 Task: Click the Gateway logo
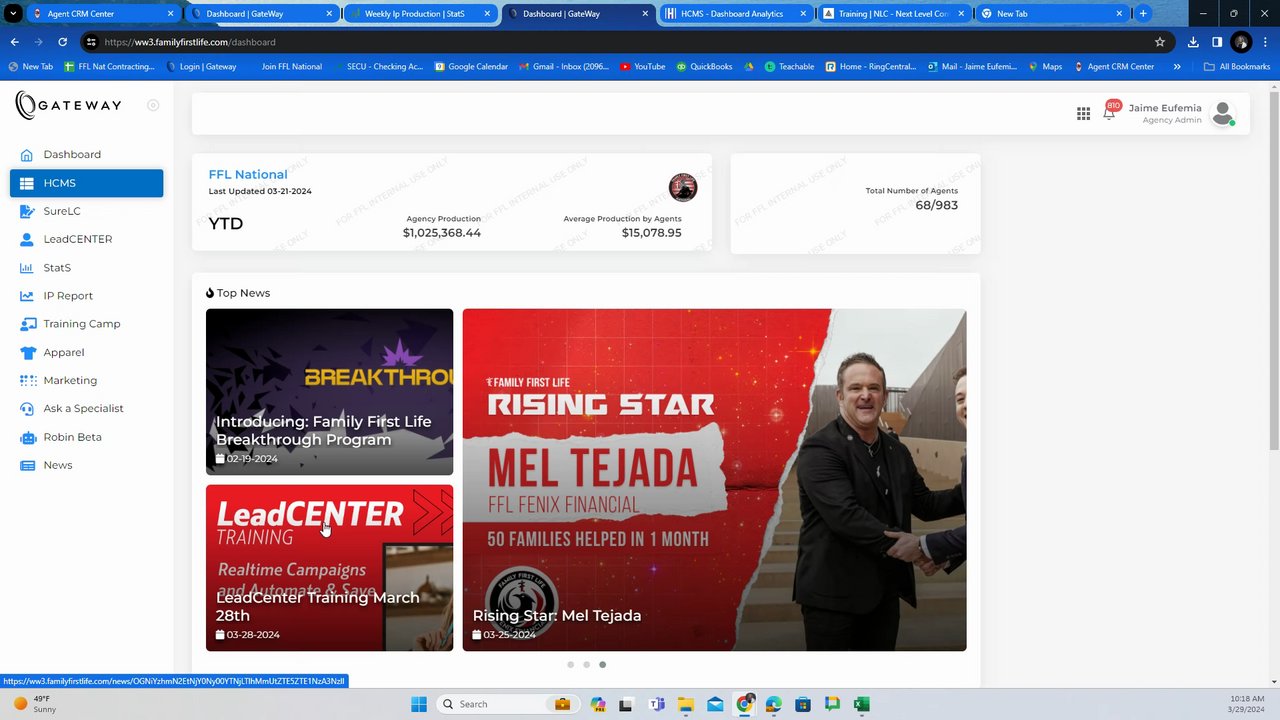click(68, 105)
